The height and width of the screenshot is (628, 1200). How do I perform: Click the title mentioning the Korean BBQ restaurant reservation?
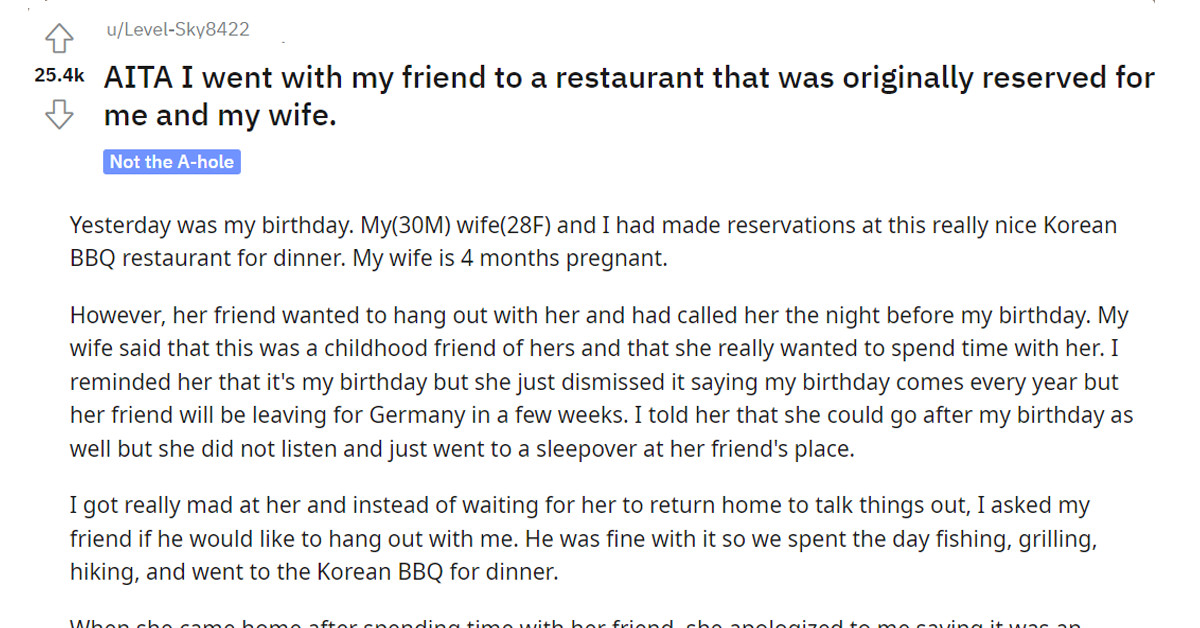[628, 95]
